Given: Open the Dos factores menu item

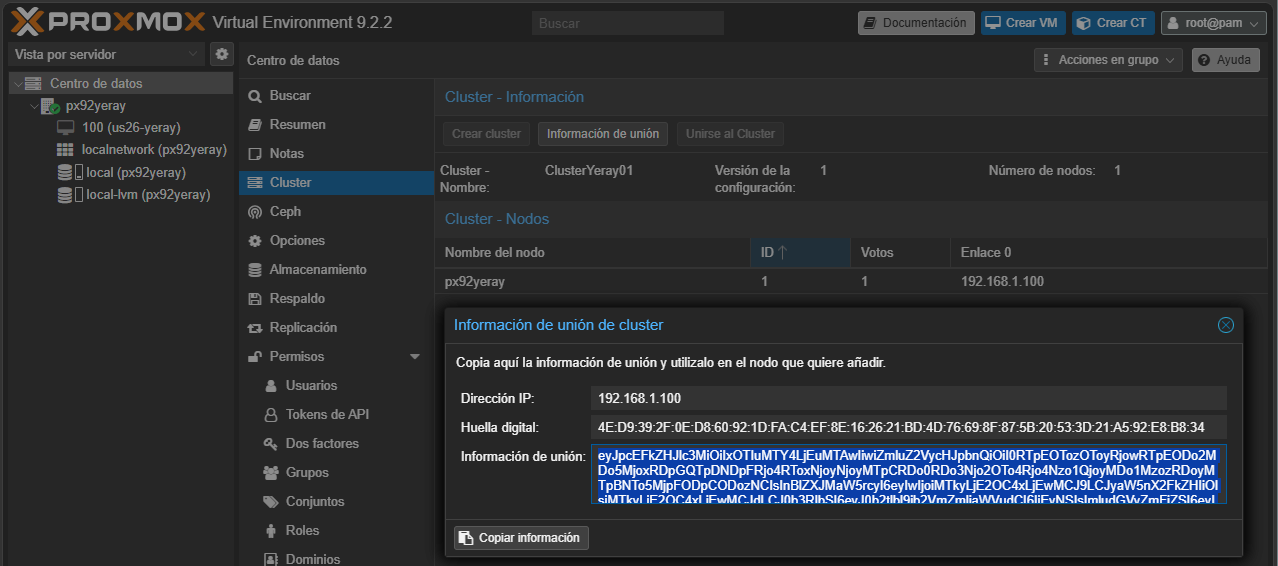Looking at the screenshot, I should [x=336, y=444].
